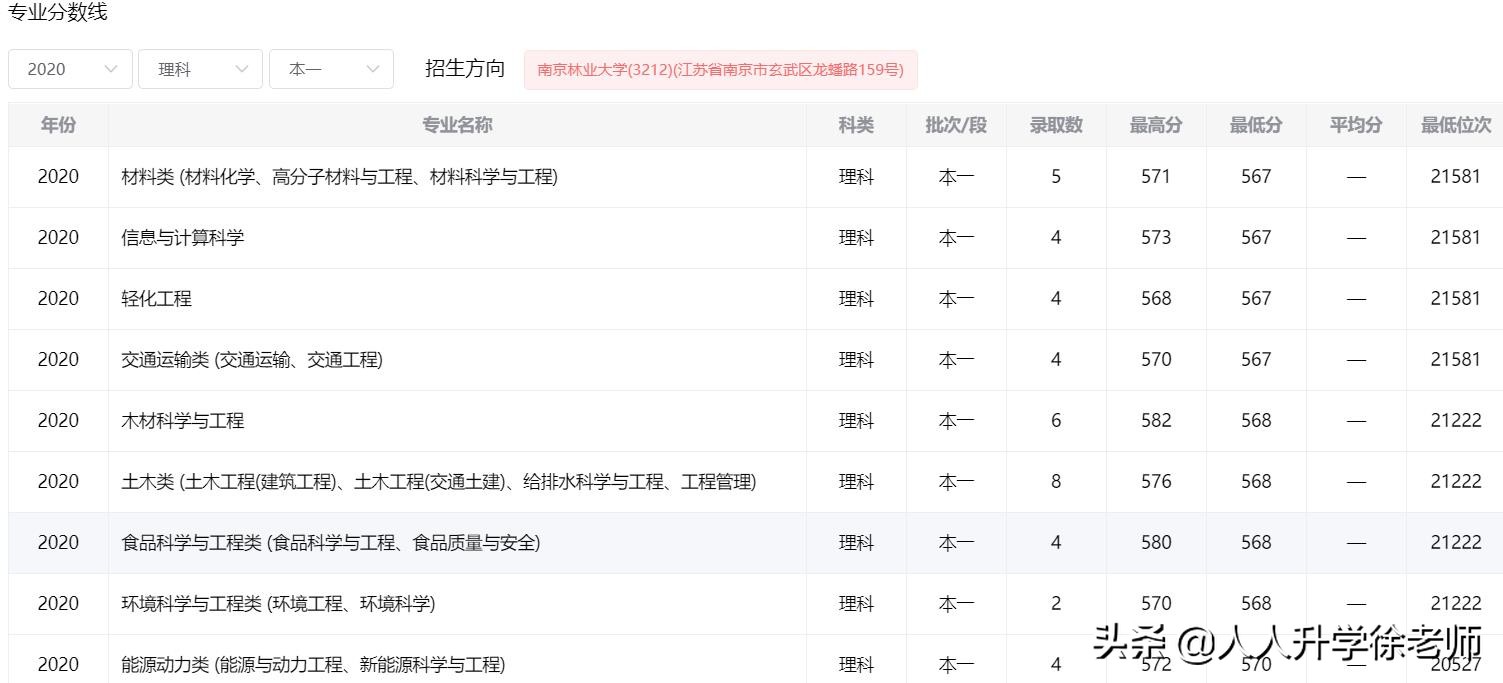Expand the 理科 subject dropdown
Screen dimensions: 1503x683
click(x=198, y=68)
